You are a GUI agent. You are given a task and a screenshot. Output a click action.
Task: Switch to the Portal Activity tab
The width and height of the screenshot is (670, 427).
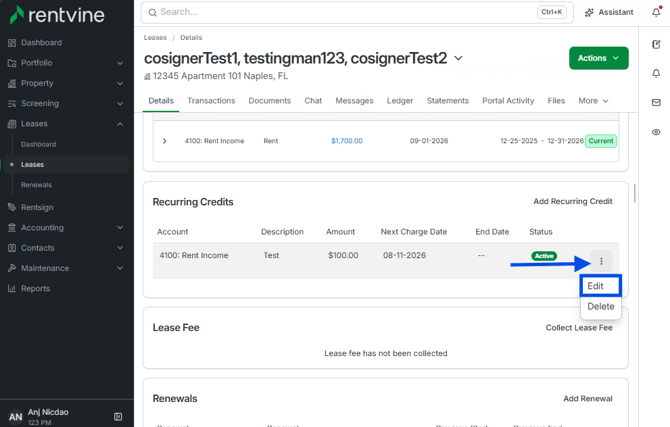point(508,101)
